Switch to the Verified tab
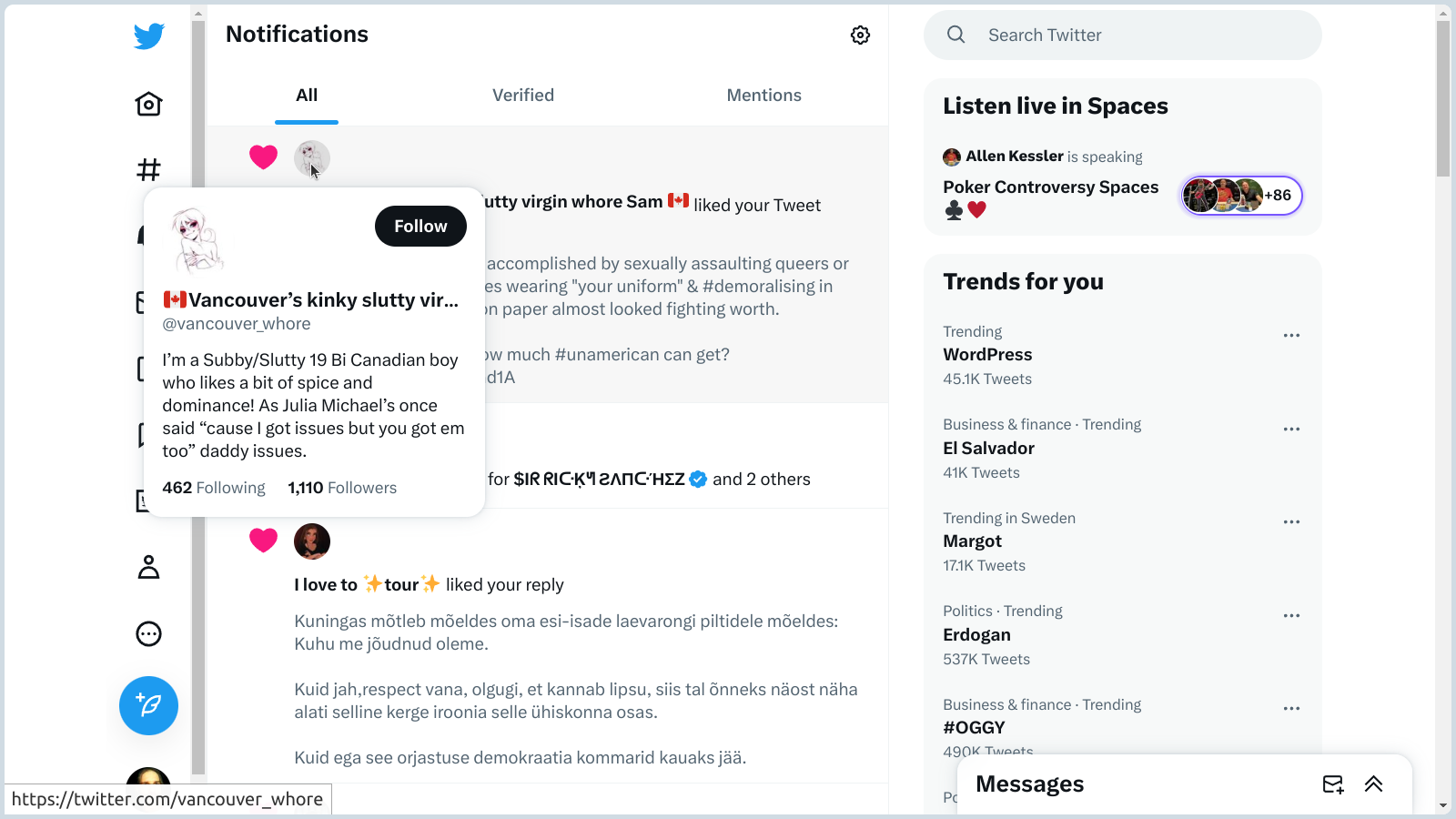 tap(523, 96)
